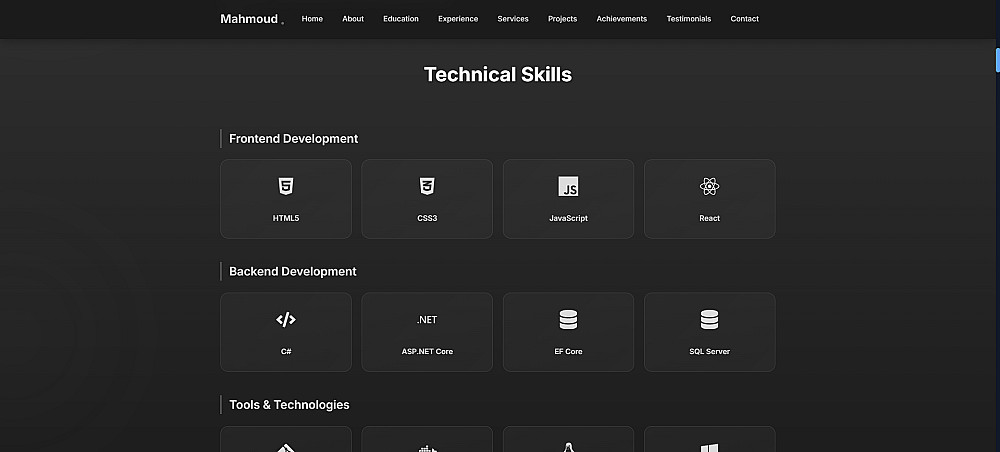
Task: Click the EF Core label text
Action: click(568, 351)
